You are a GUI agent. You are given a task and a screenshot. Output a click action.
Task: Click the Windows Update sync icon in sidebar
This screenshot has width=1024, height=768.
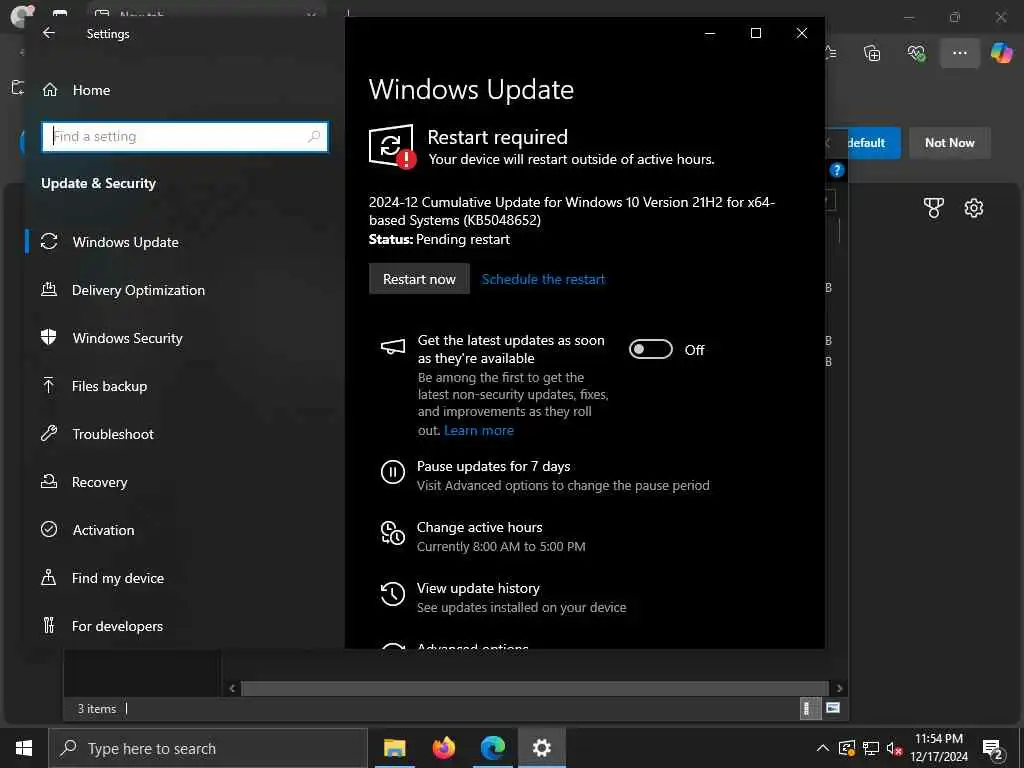point(49,241)
